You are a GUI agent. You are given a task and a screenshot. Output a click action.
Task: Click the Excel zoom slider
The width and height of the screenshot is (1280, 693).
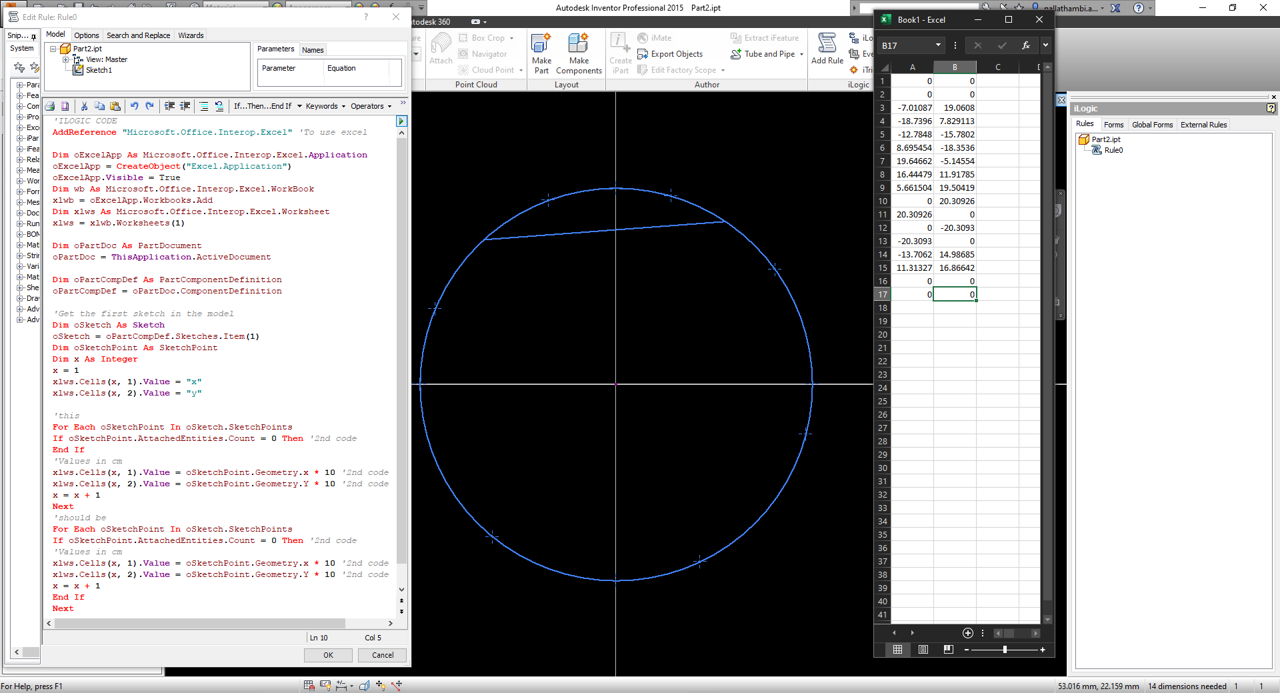(x=1004, y=649)
